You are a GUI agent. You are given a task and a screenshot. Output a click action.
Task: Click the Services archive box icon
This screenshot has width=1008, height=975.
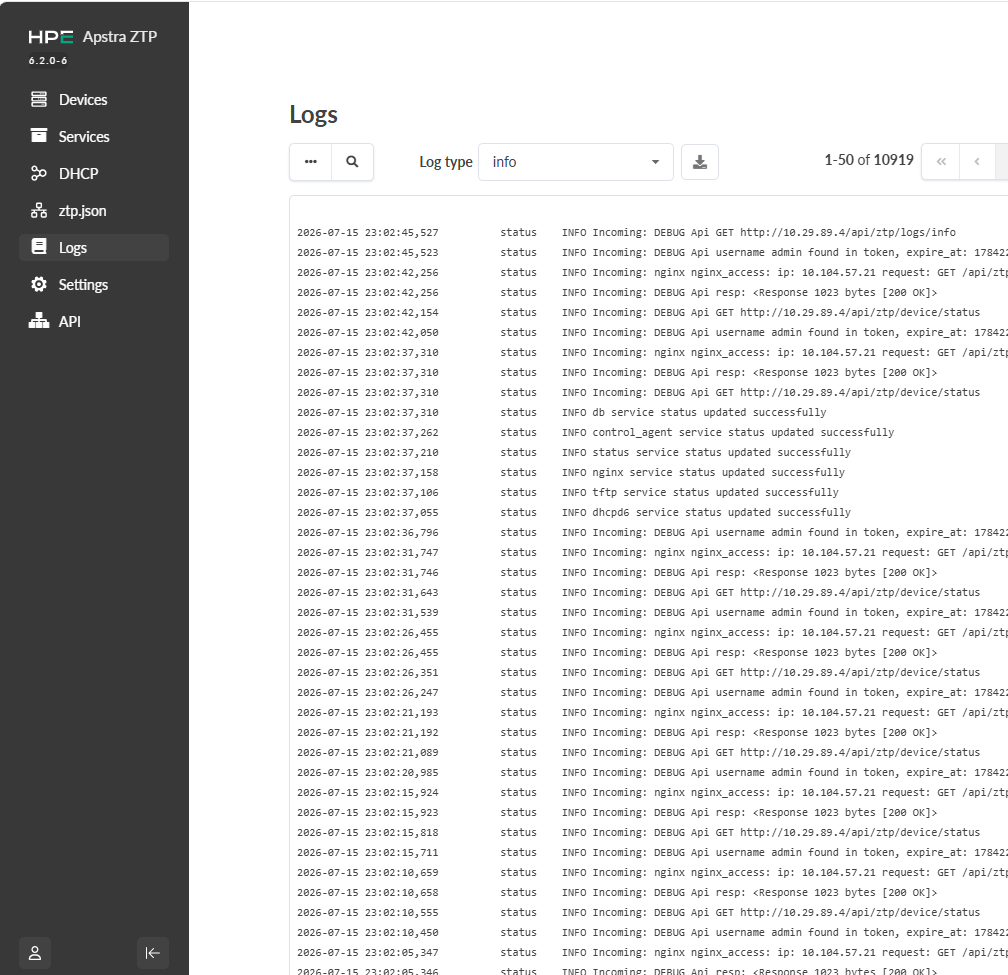39,136
